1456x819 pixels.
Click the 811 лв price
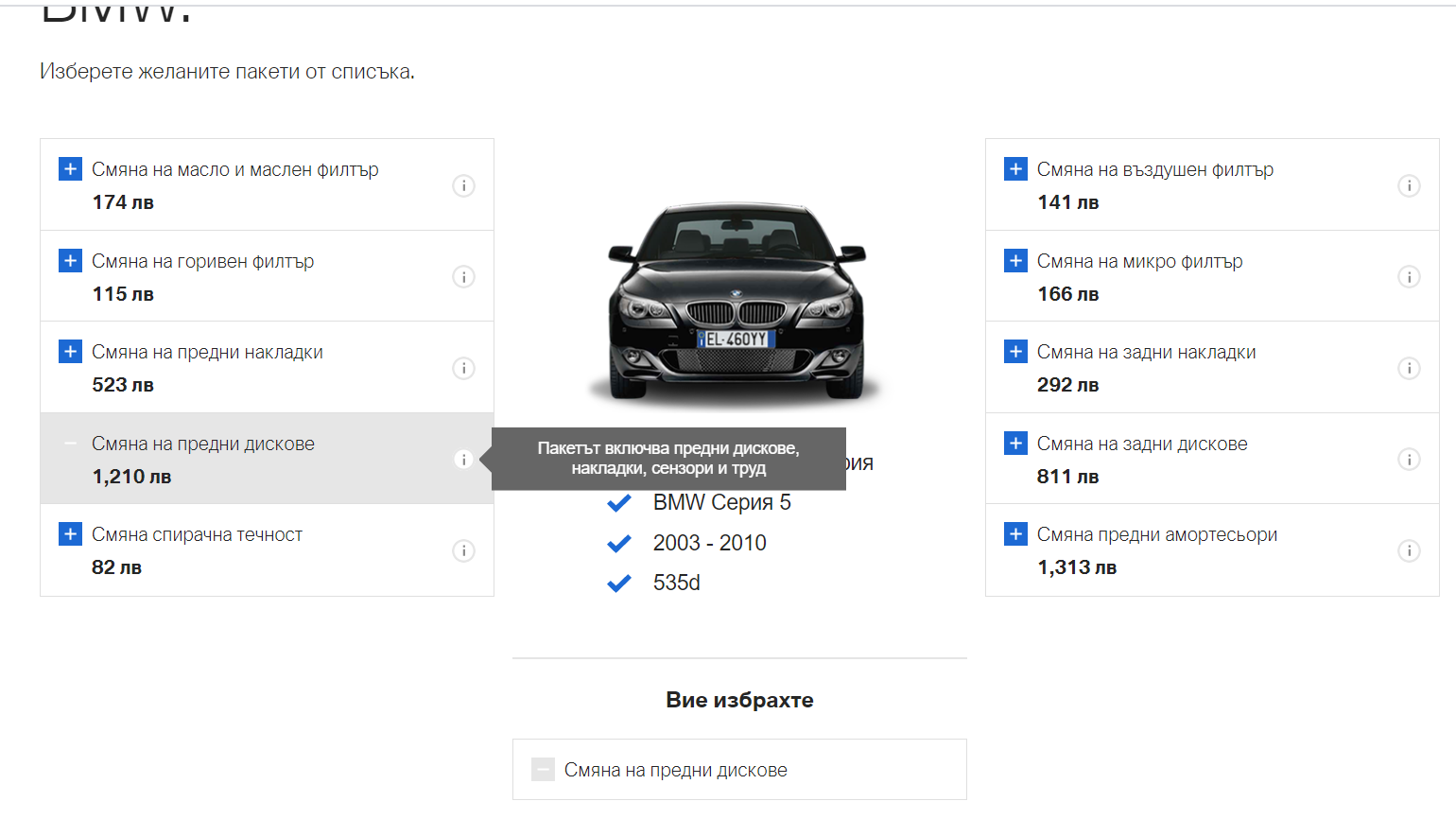[x=1068, y=477]
